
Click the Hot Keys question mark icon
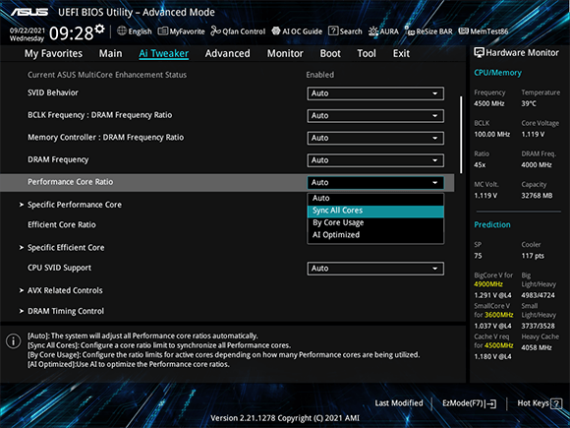point(556,403)
